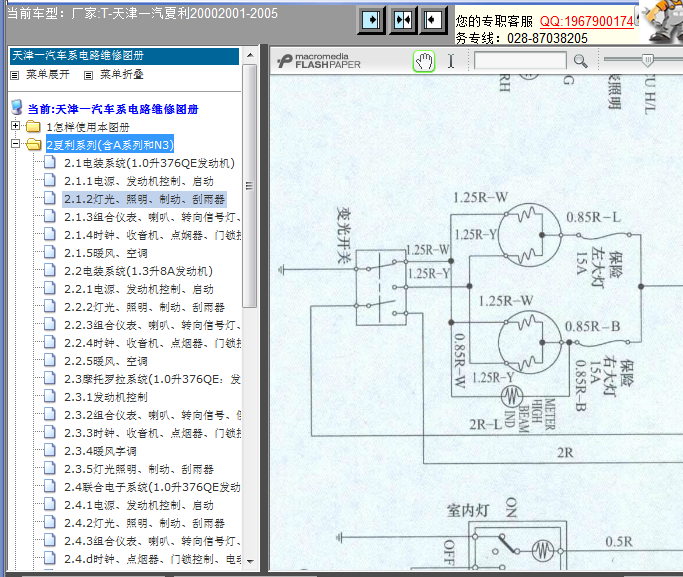Click the QQ:1967900174 customer service link
Screen dimensions: 683x577
coord(586,21)
